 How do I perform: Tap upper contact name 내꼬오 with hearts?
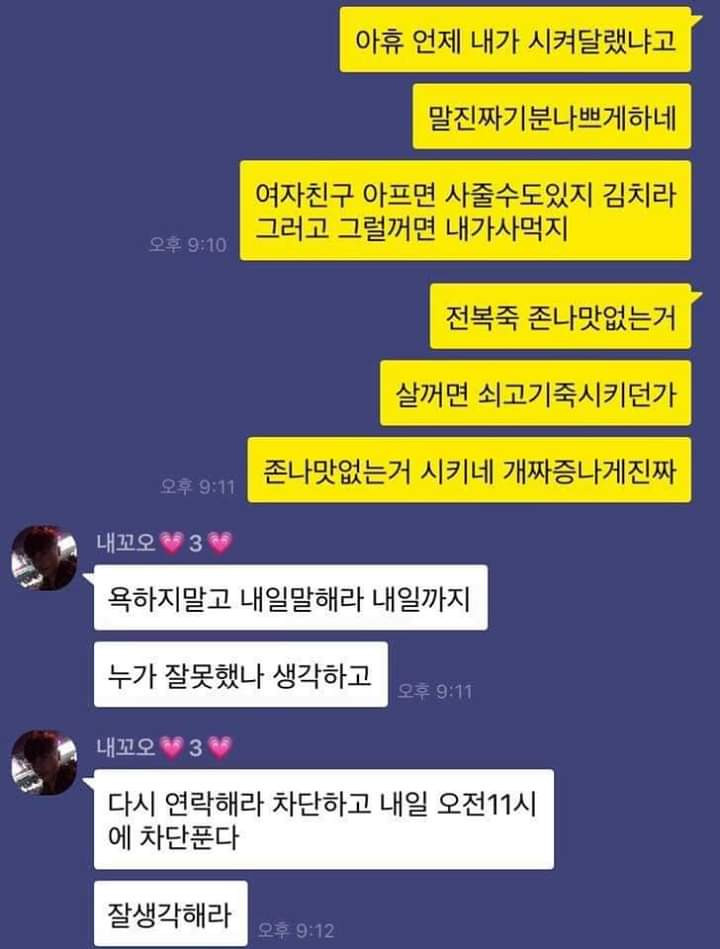(x=165, y=543)
